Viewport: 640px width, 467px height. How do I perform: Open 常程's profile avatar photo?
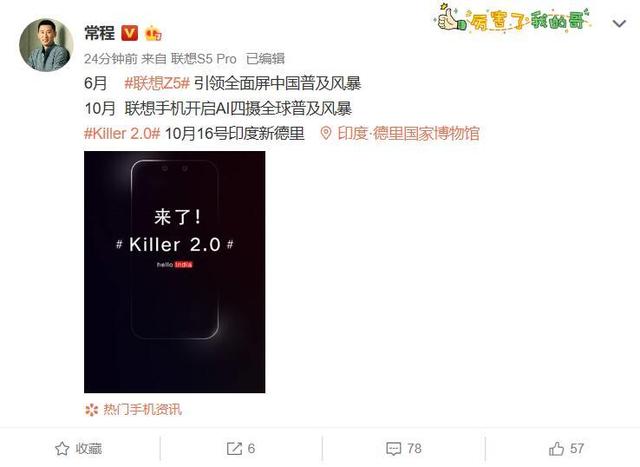46,45
